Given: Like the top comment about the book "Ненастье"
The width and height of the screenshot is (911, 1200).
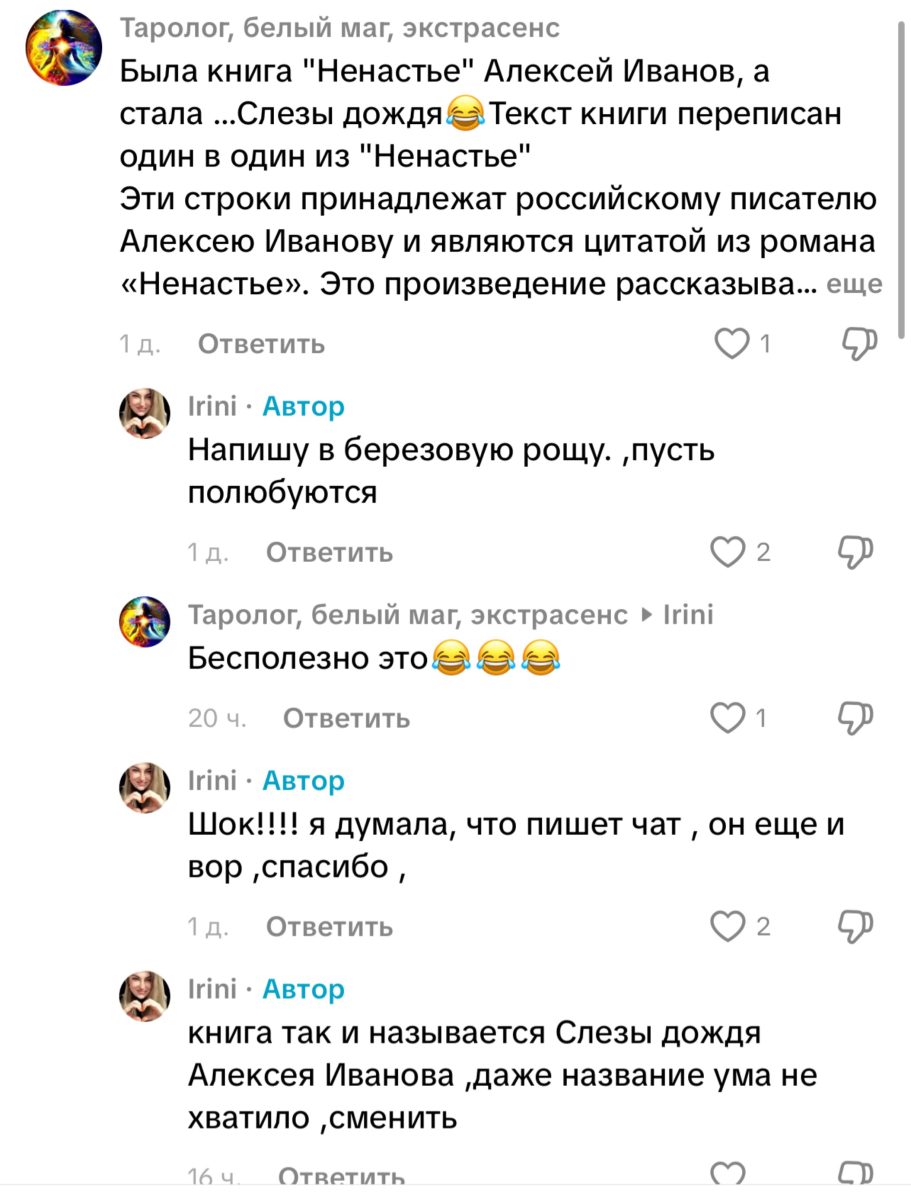Looking at the screenshot, I should coord(733,344).
